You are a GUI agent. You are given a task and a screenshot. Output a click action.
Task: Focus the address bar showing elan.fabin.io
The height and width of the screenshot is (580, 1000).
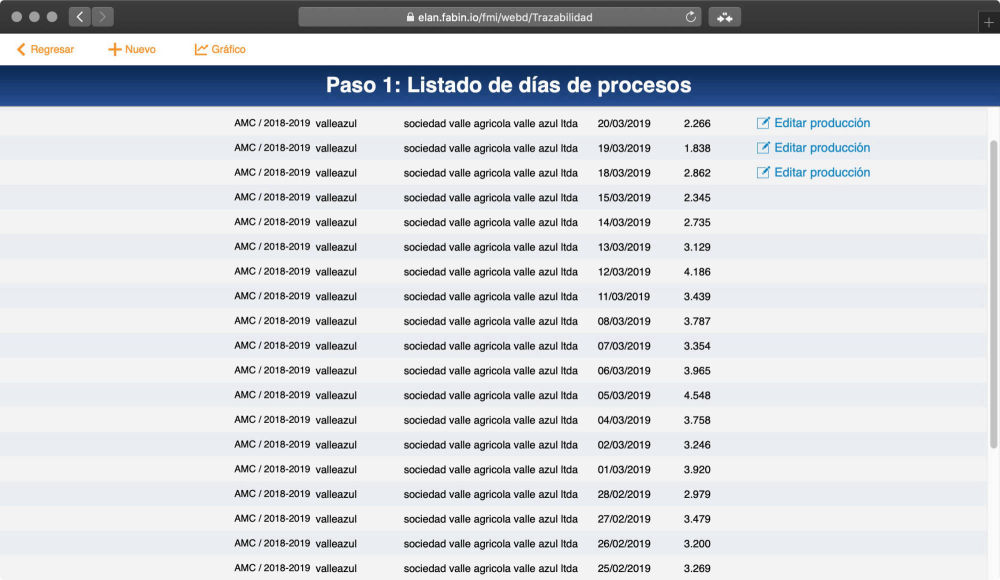499,17
